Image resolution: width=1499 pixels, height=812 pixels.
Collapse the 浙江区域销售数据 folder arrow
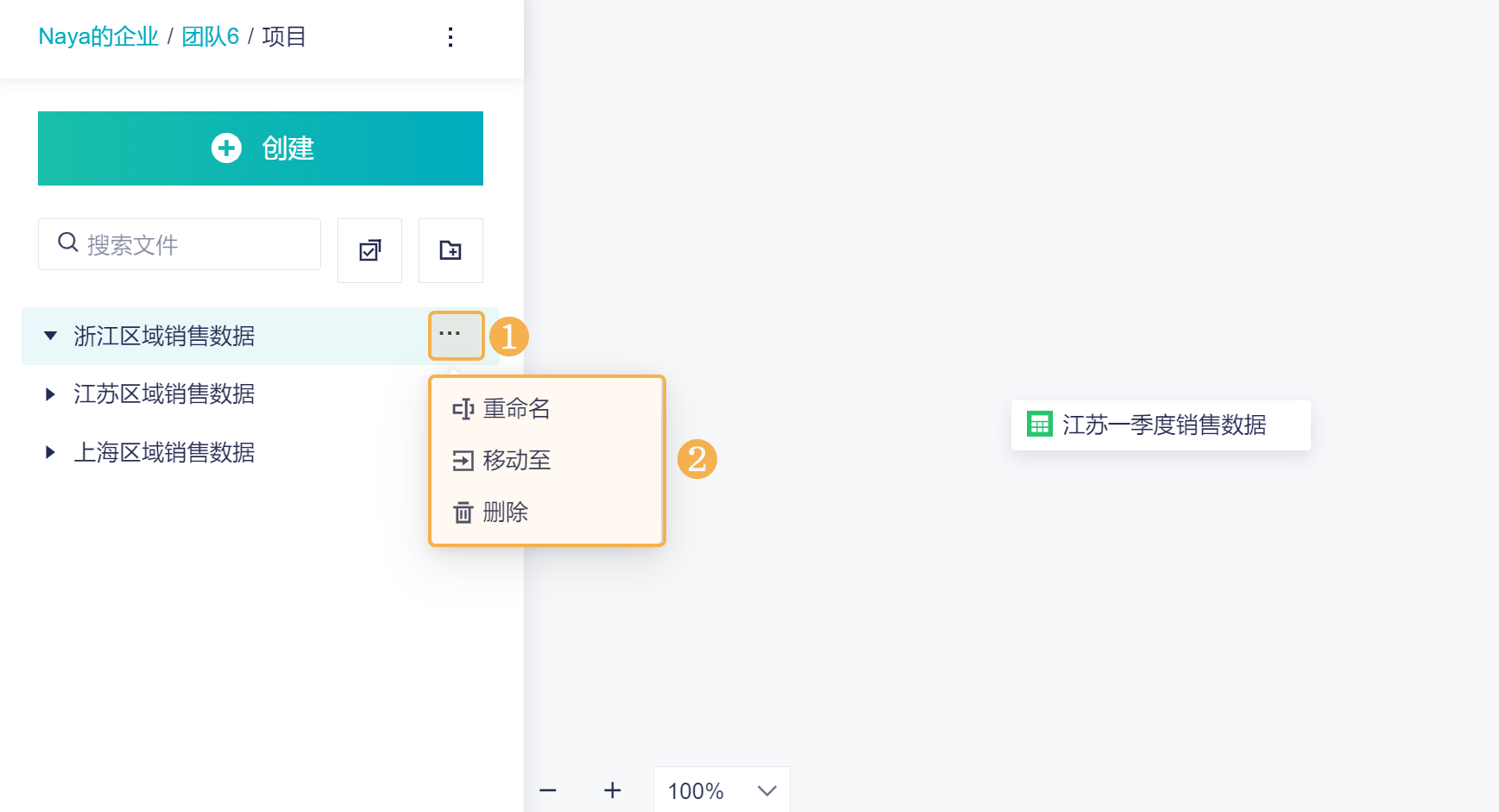click(51, 336)
